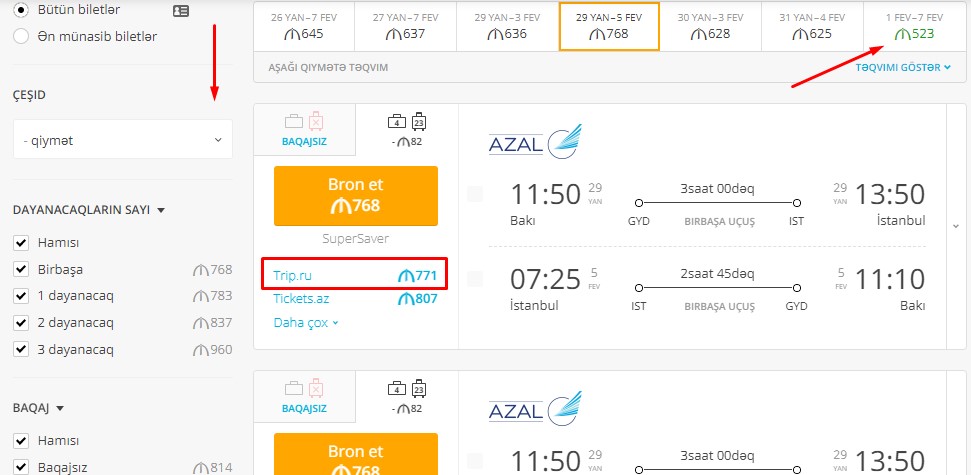Click the AZAL logo in second flight result

click(x=535, y=408)
